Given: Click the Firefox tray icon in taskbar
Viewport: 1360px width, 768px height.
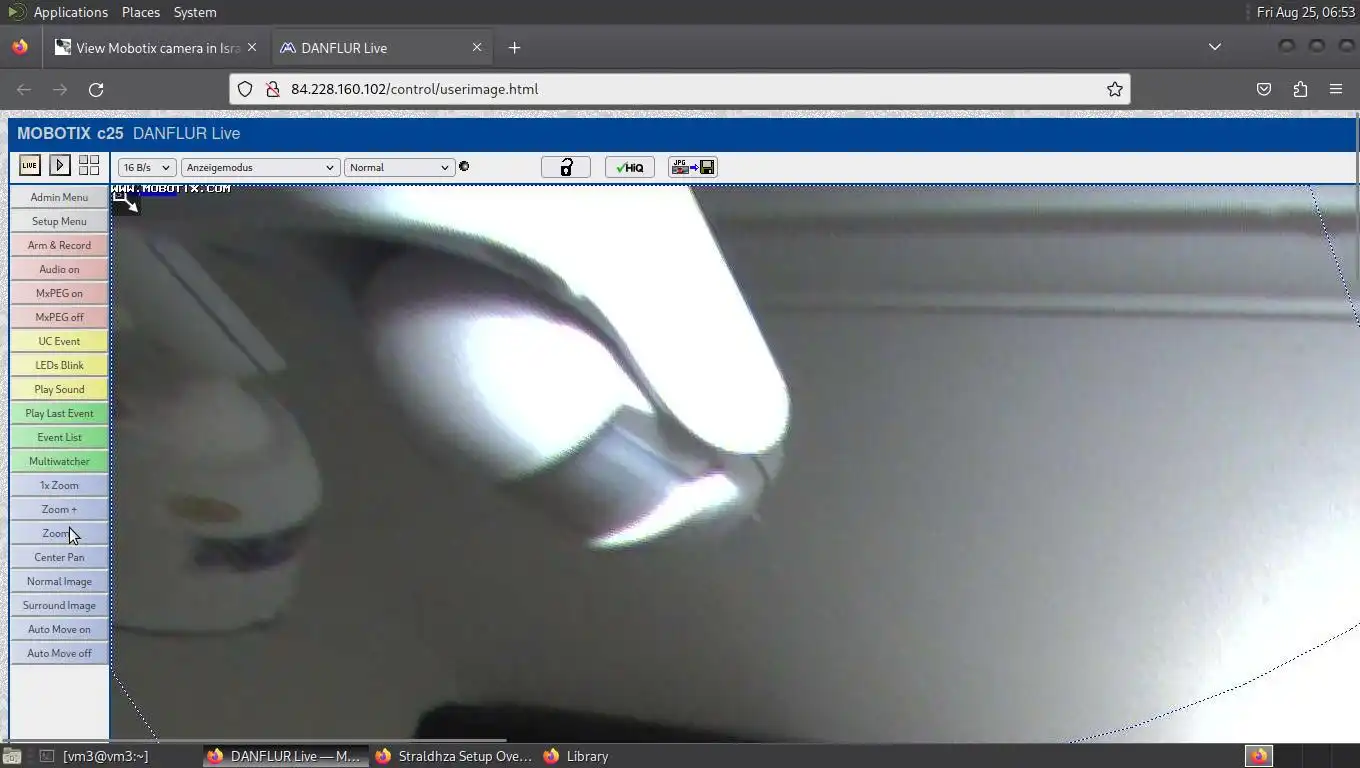Looking at the screenshot, I should (1259, 756).
